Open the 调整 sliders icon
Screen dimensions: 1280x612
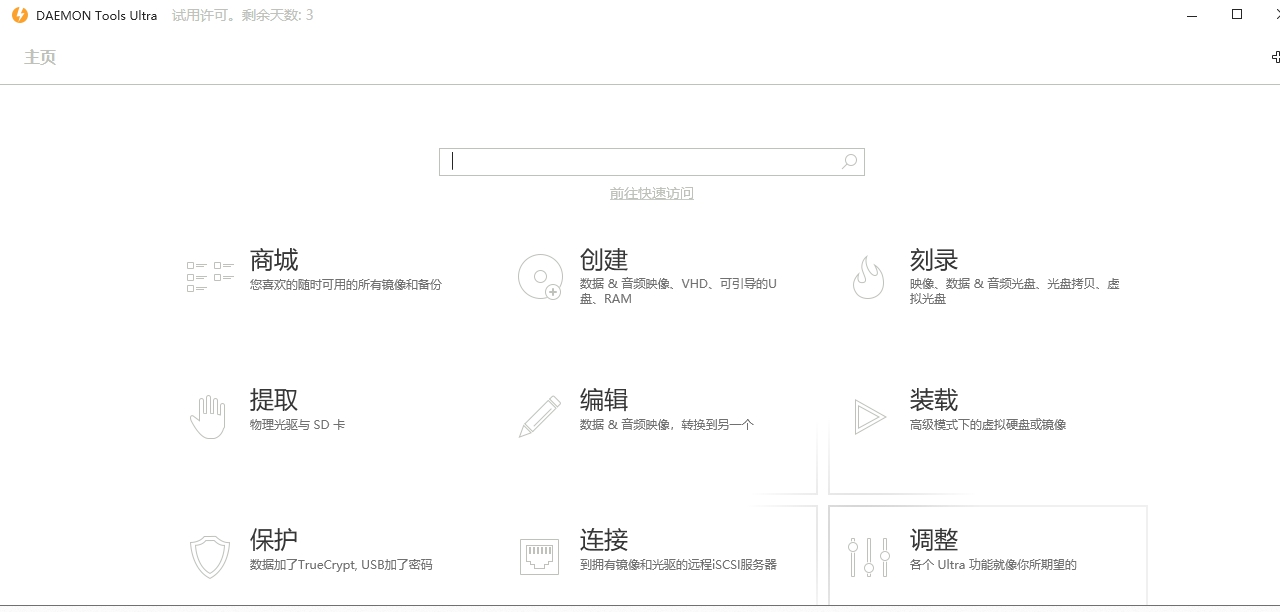(x=869, y=556)
